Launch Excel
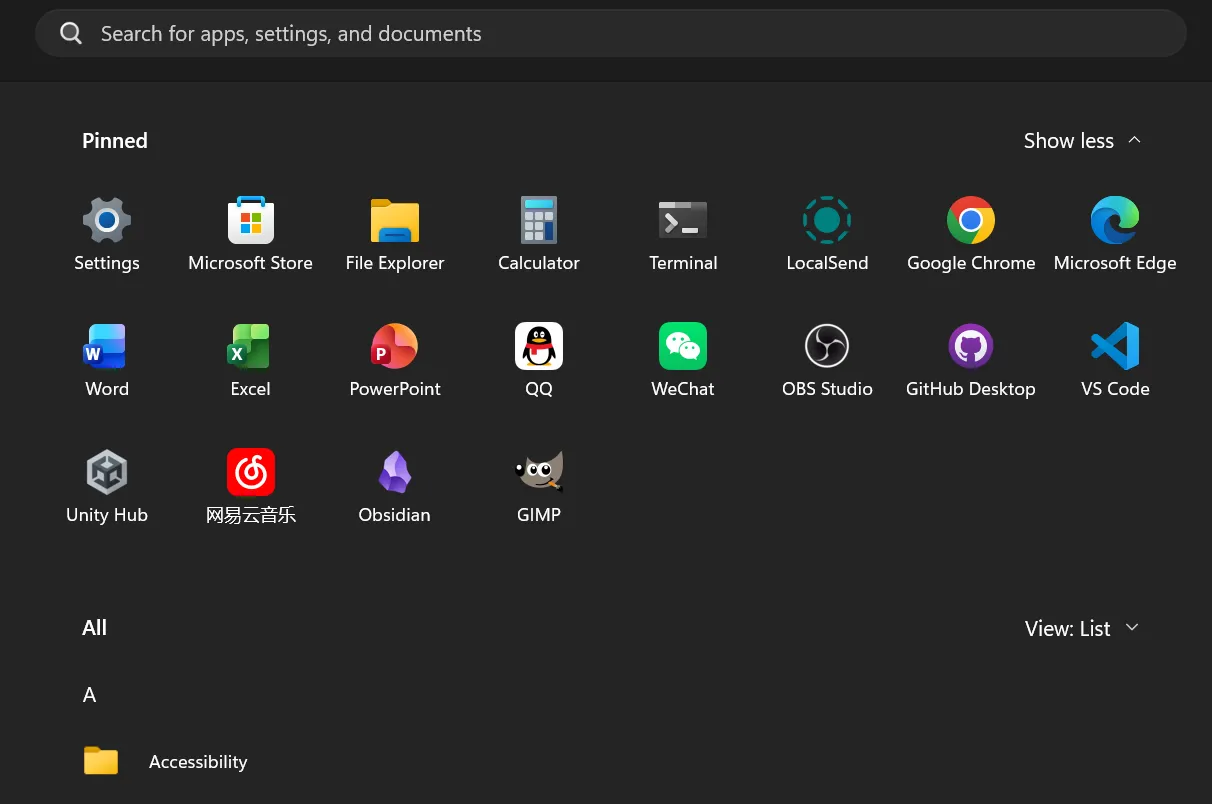The image size is (1212, 804). 251,360
